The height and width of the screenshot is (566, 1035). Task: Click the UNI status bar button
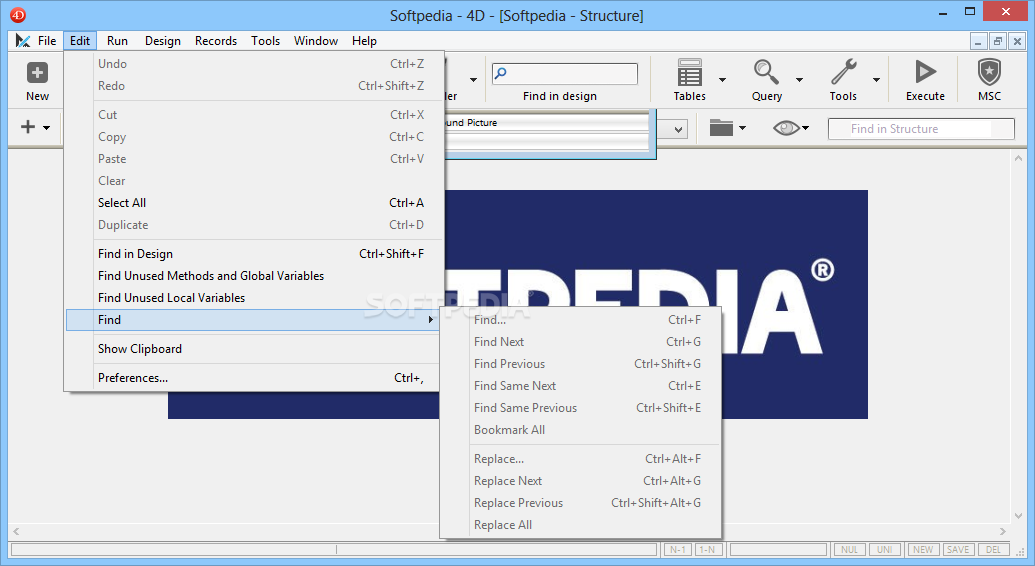(x=885, y=549)
